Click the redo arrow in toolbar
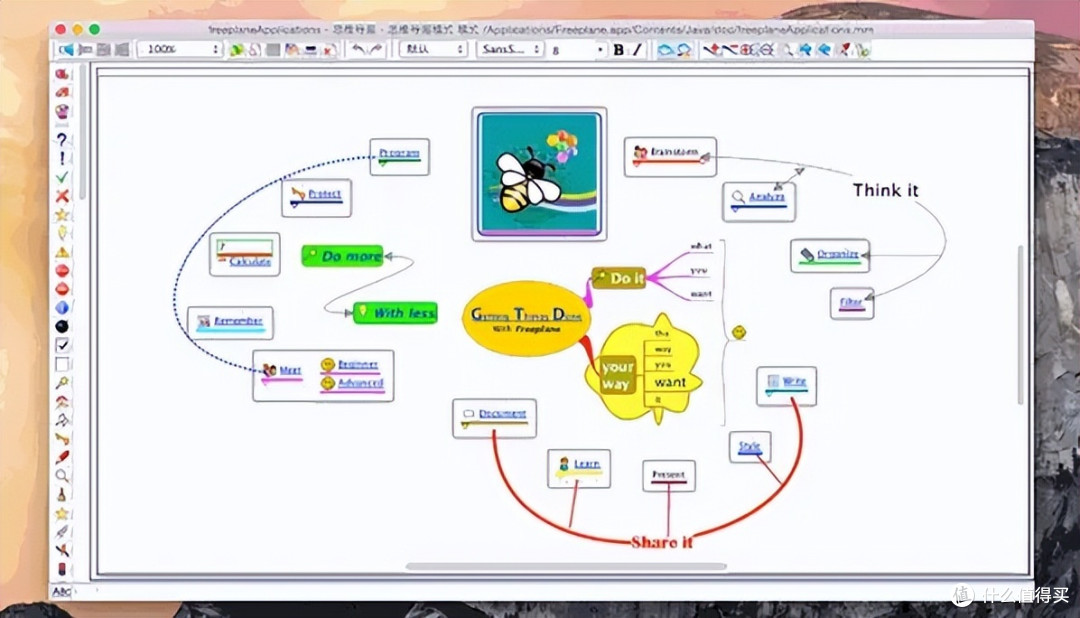This screenshot has height=618, width=1080. 375,50
